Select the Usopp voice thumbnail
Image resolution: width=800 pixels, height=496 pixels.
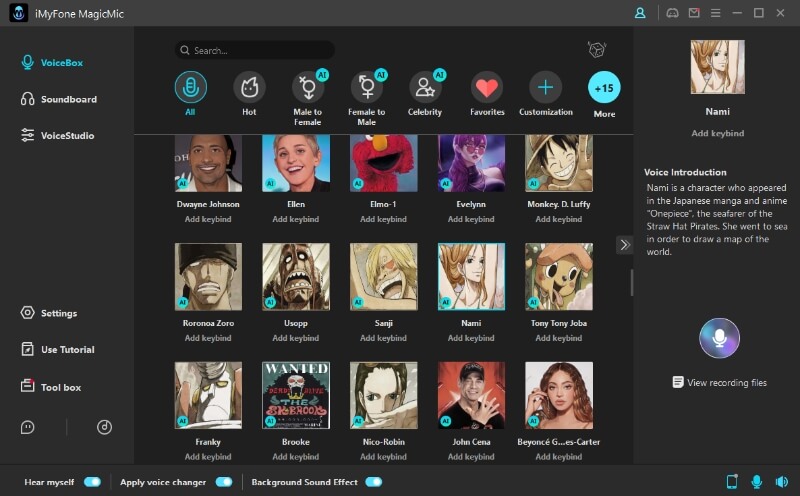(x=296, y=277)
